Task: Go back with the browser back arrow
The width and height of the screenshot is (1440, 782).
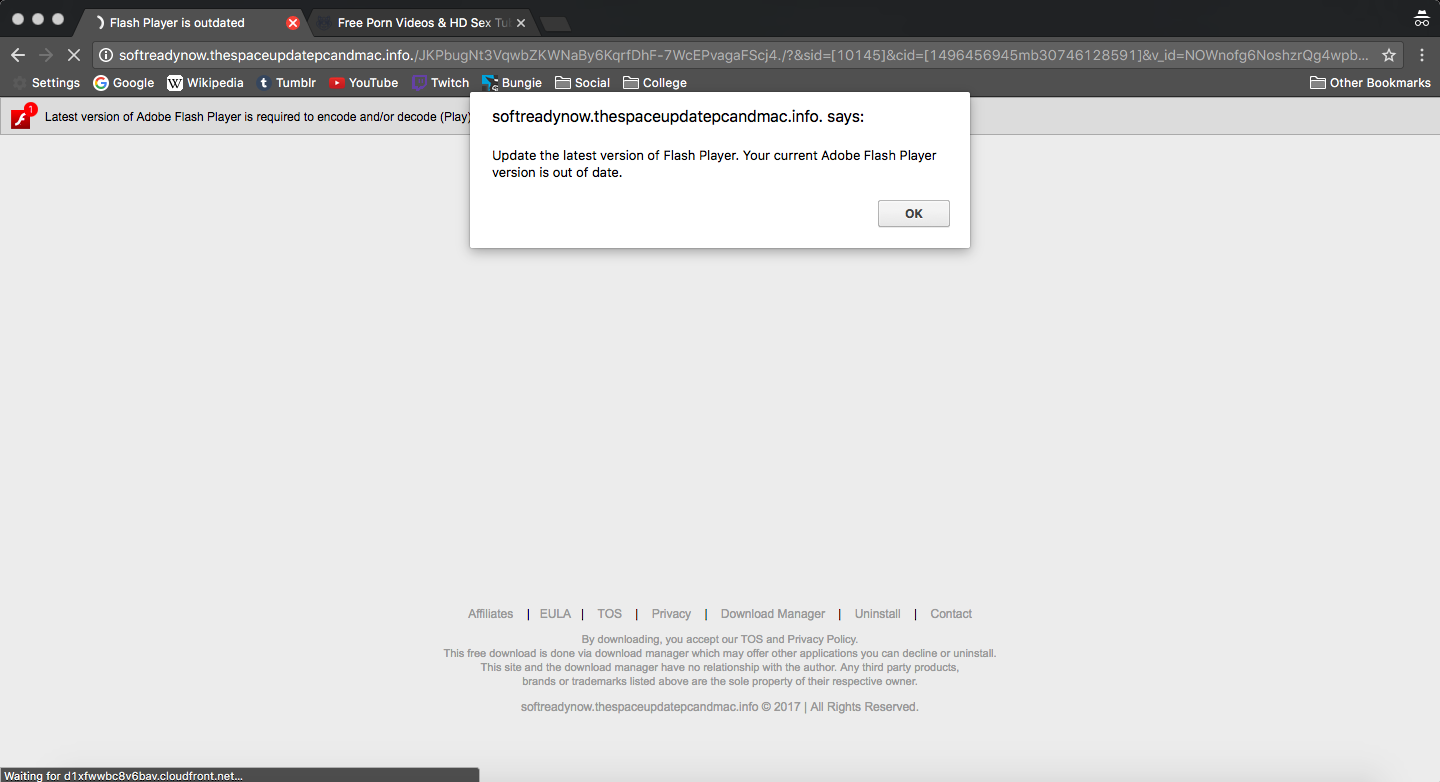Action: pos(17,56)
